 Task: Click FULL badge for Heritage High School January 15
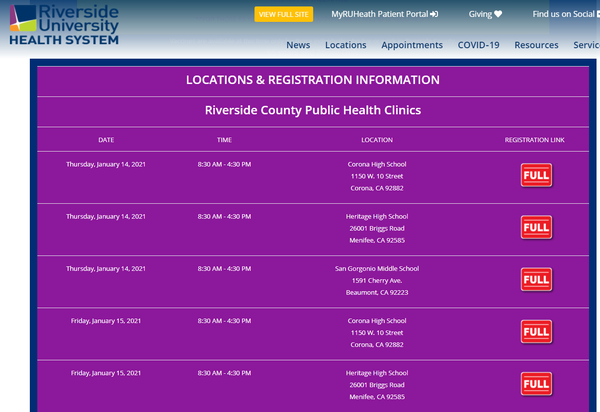[x=536, y=384]
